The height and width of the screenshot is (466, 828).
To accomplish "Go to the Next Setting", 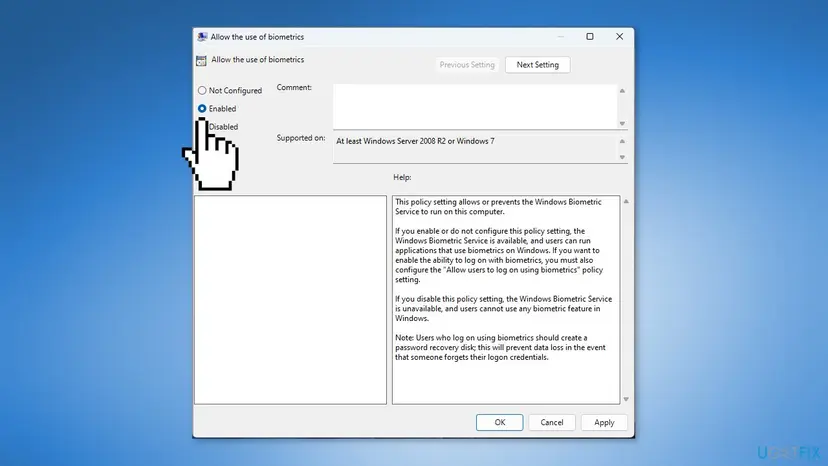I will (x=538, y=65).
